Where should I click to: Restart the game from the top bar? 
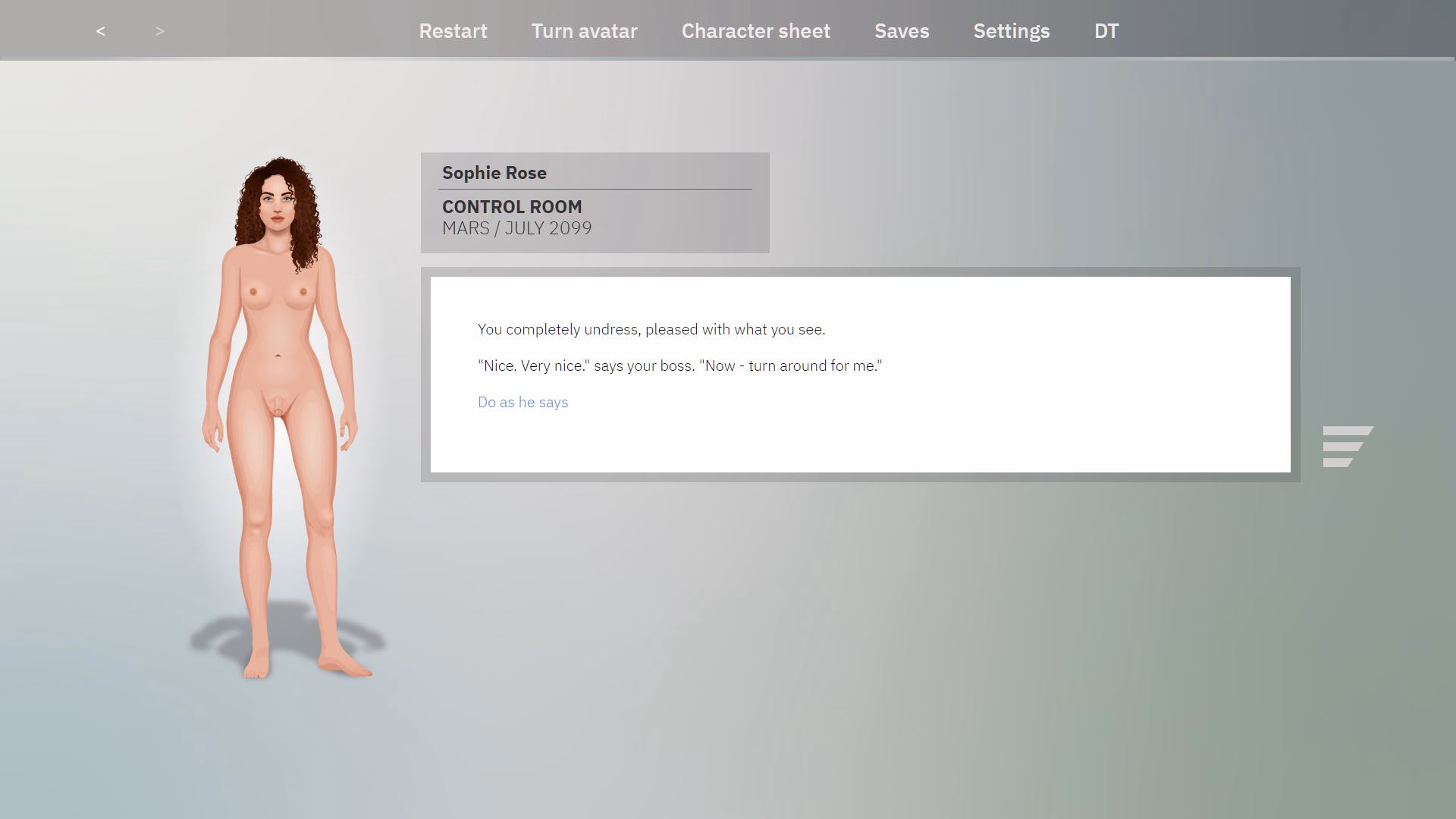pyautogui.click(x=453, y=31)
